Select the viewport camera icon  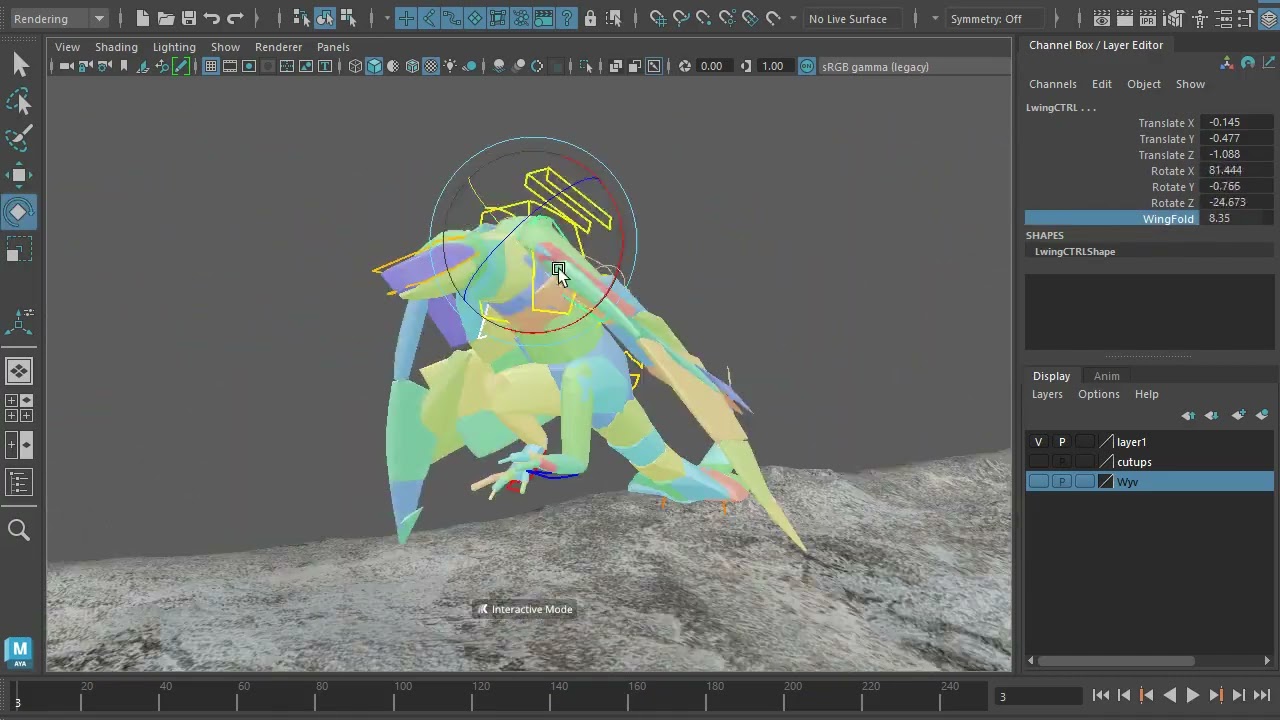(x=66, y=66)
